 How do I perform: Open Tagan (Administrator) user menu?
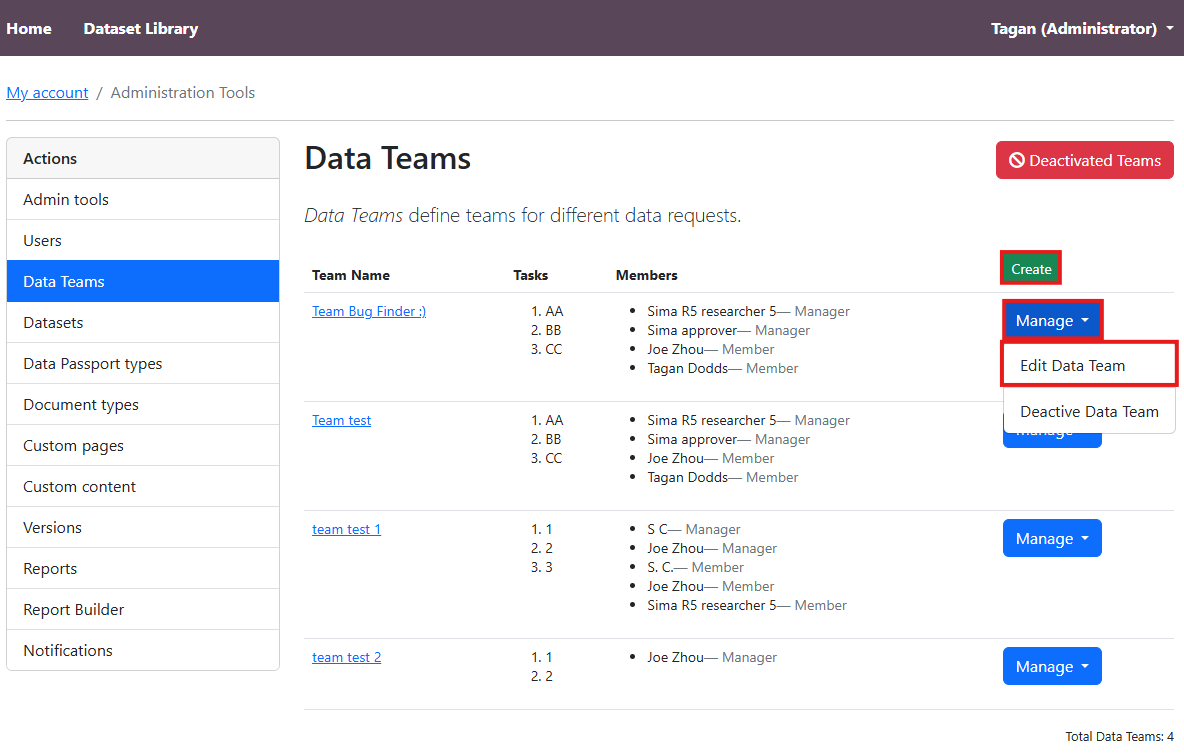coord(1081,28)
